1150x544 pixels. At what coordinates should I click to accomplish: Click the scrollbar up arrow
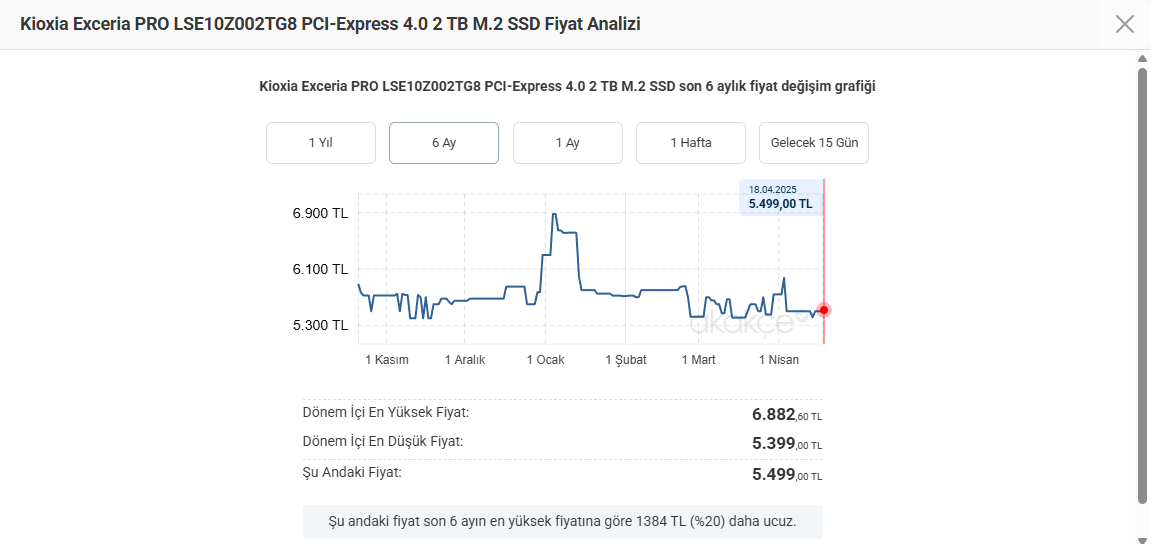(1142, 60)
